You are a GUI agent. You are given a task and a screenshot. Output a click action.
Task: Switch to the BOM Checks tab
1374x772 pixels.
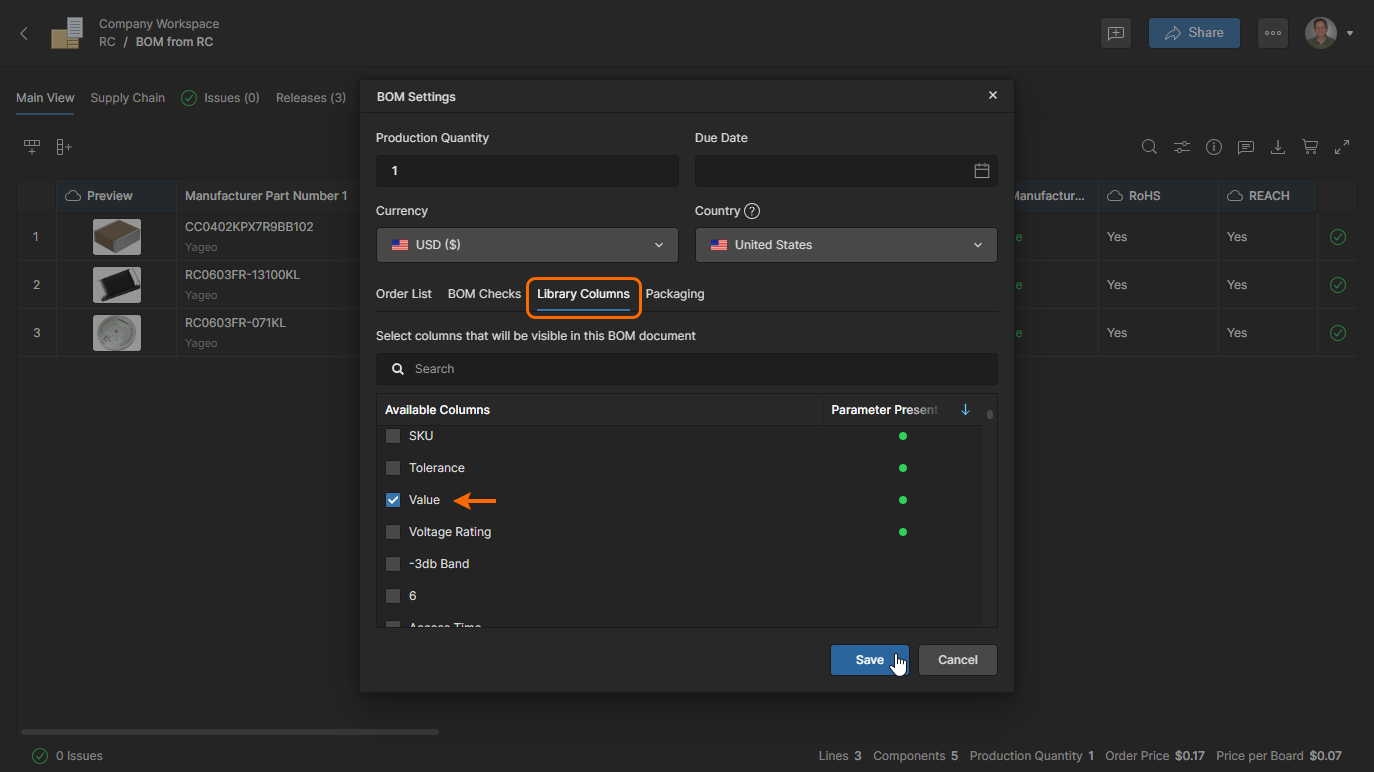[484, 294]
